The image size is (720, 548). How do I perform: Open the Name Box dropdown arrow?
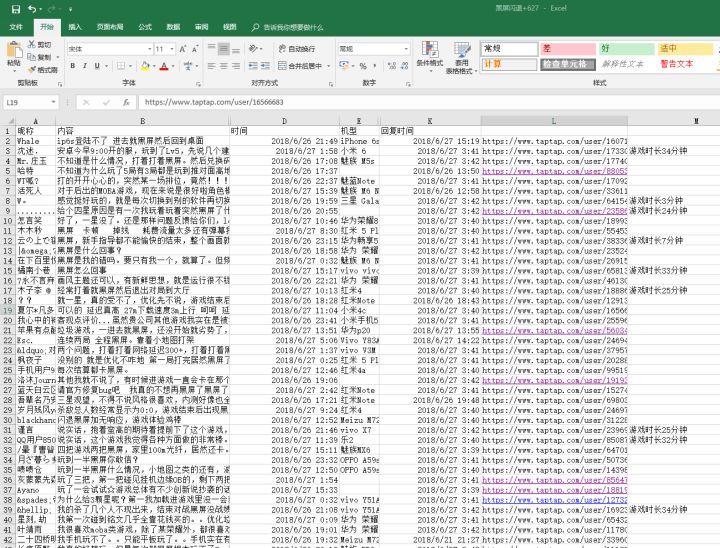(53, 102)
